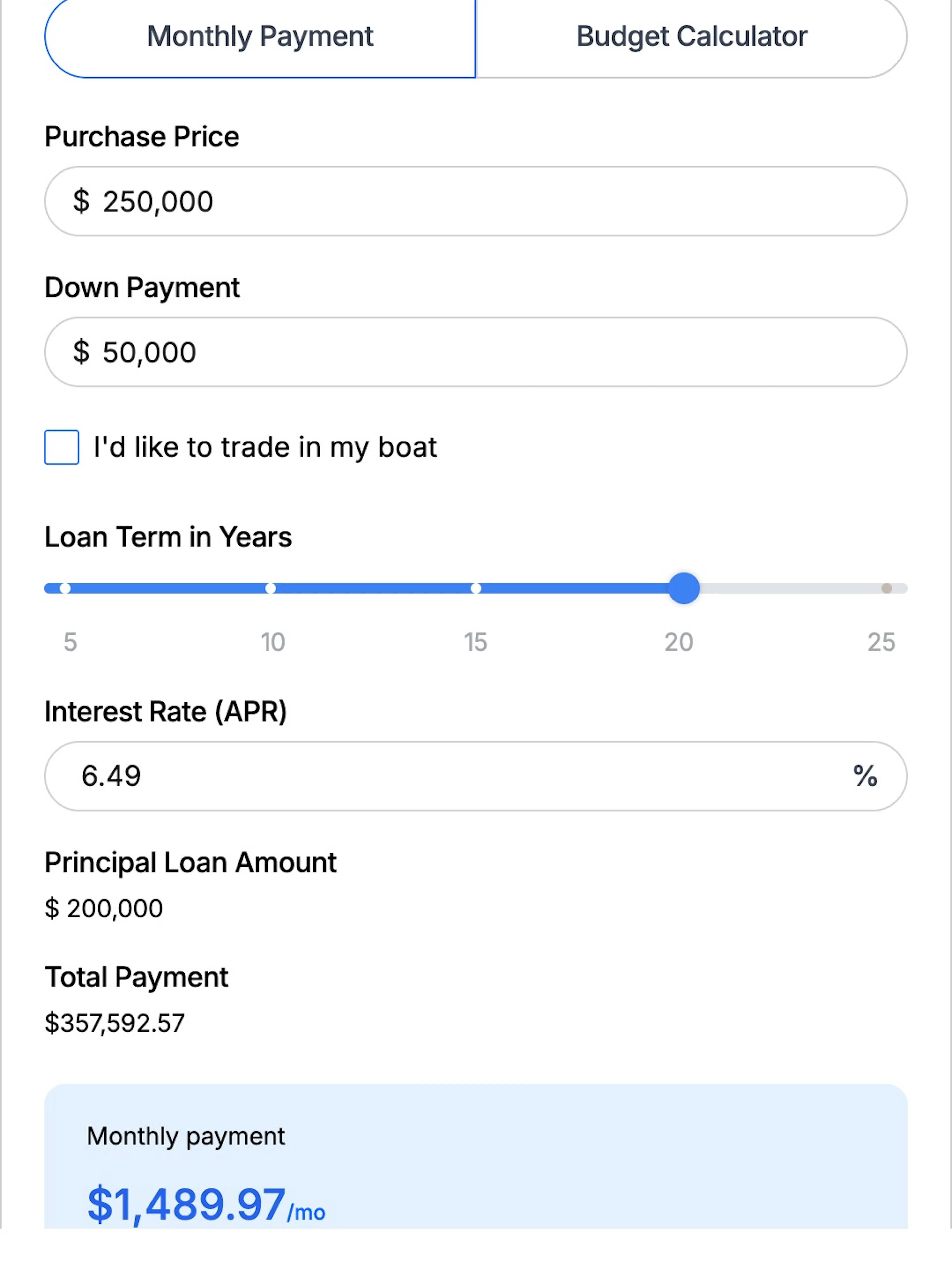The height and width of the screenshot is (1263, 952).
Task: Click the Interest Rate APR input field
Action: (x=476, y=776)
